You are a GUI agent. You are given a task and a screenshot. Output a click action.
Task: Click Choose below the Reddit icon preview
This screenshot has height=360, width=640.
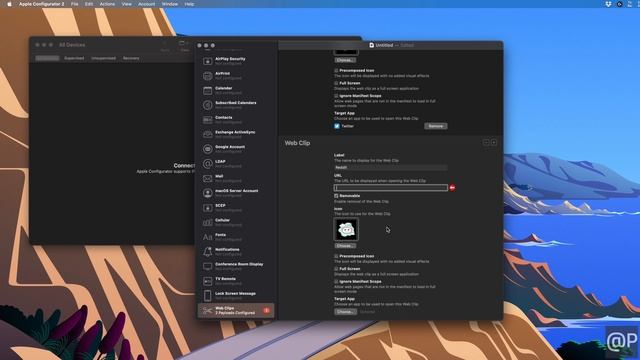[x=345, y=246]
